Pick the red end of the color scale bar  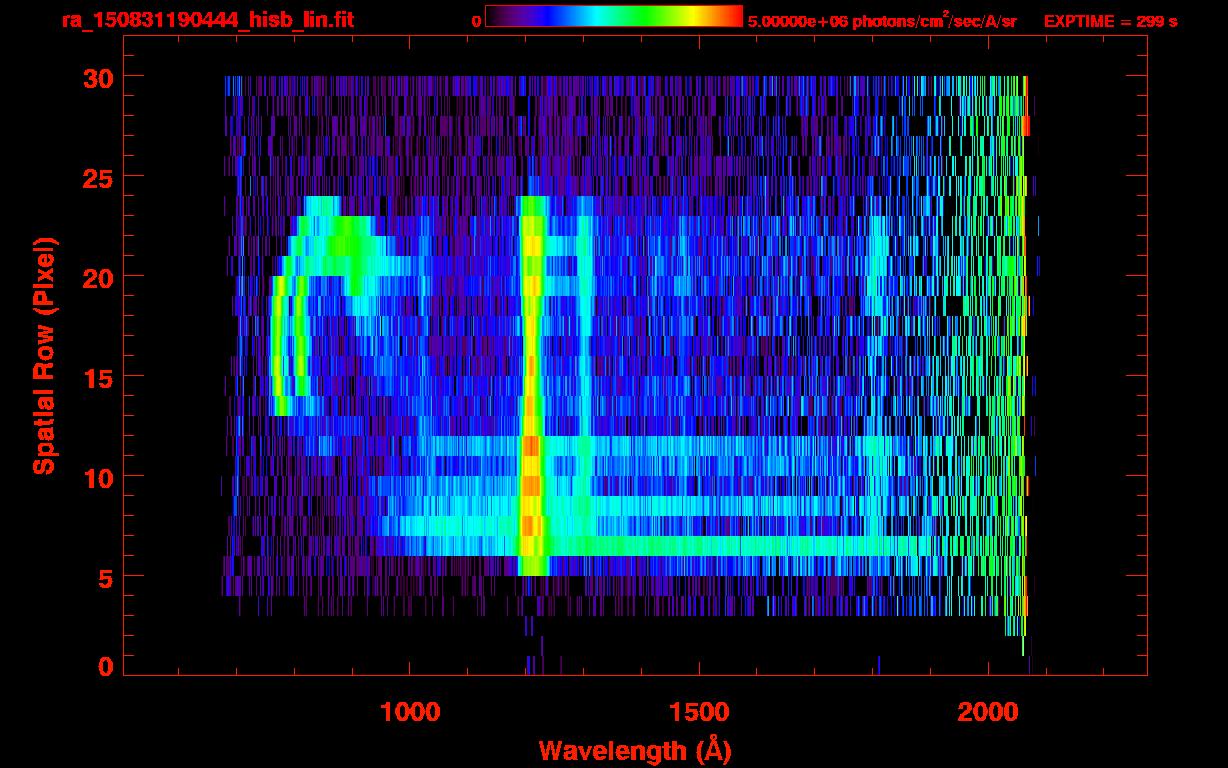[x=732, y=16]
